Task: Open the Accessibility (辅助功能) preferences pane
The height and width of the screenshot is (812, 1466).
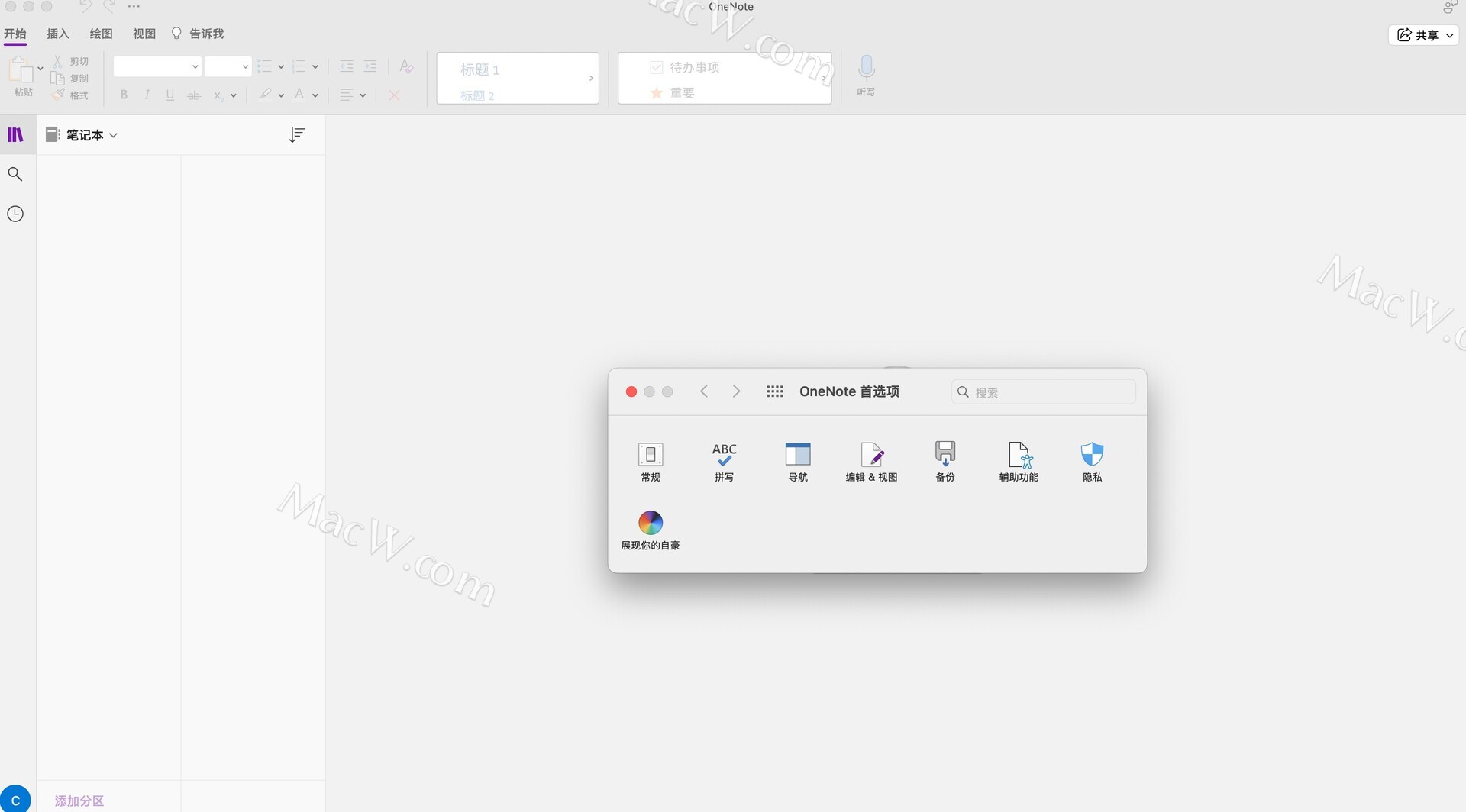Action: point(1019,461)
